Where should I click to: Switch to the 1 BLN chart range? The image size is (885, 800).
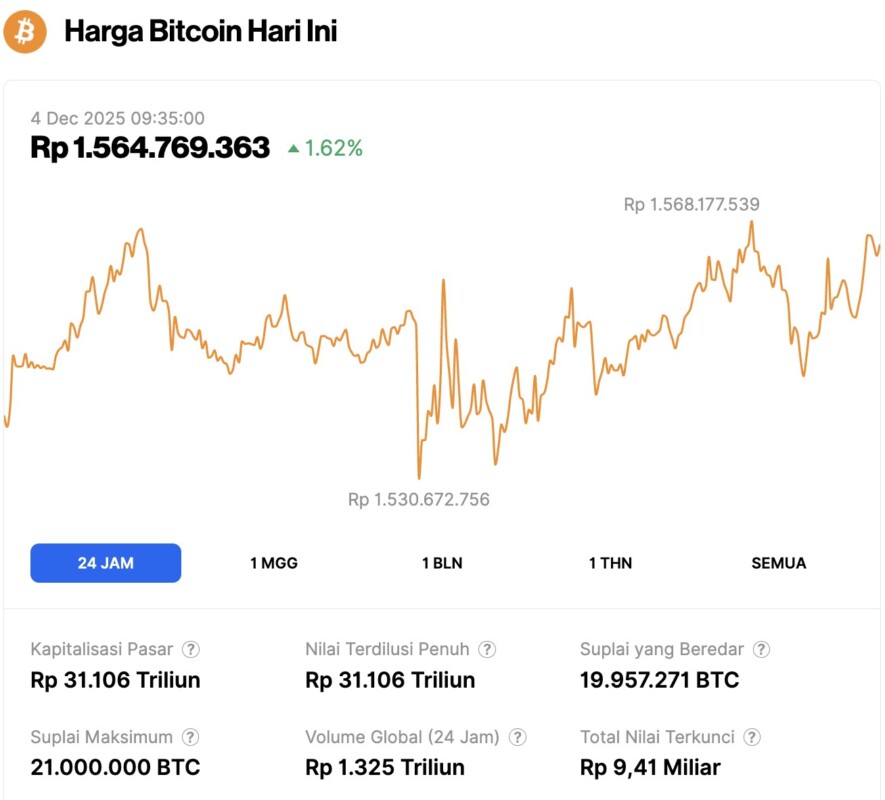[442, 563]
